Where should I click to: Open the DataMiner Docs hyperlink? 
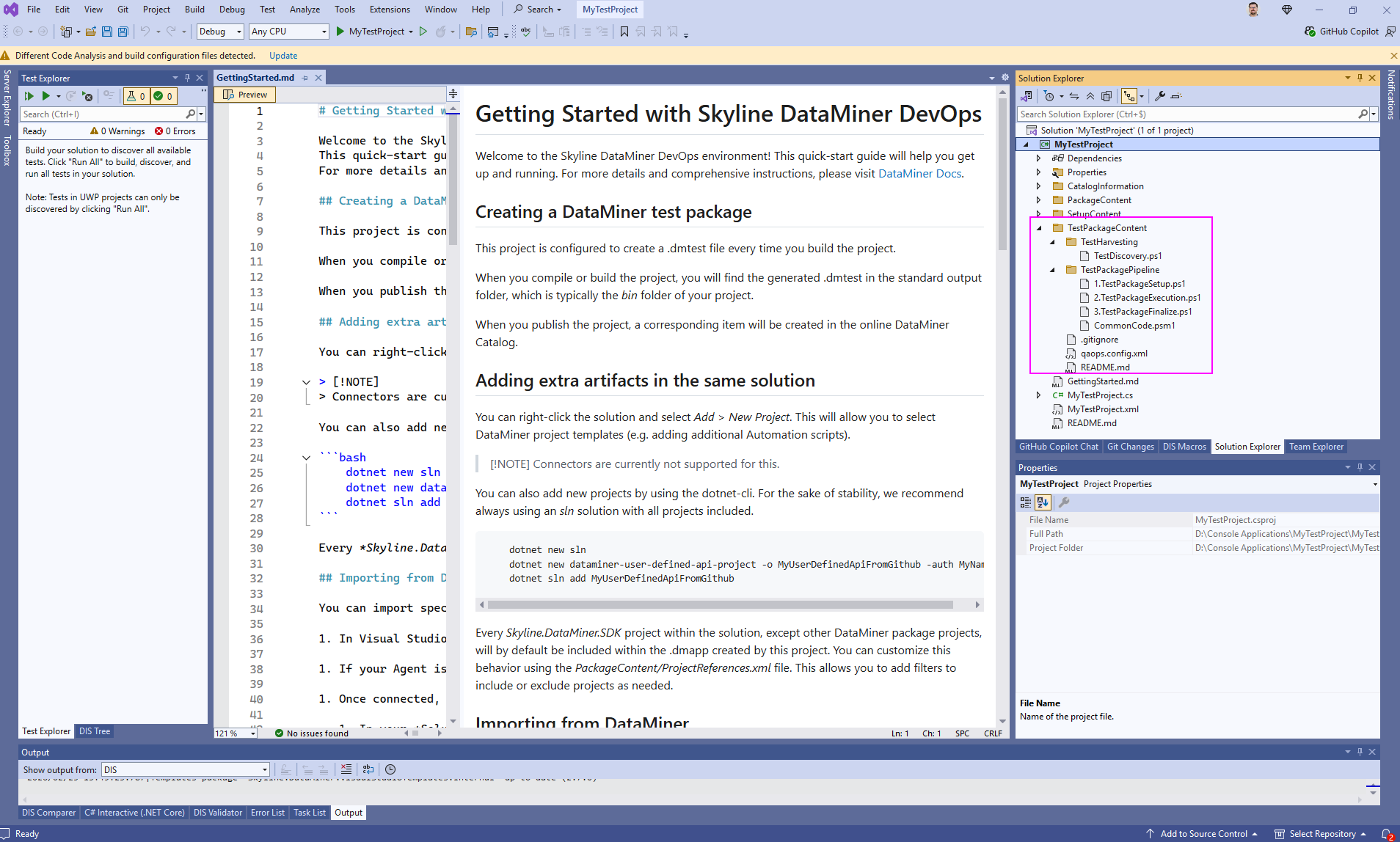click(x=919, y=174)
